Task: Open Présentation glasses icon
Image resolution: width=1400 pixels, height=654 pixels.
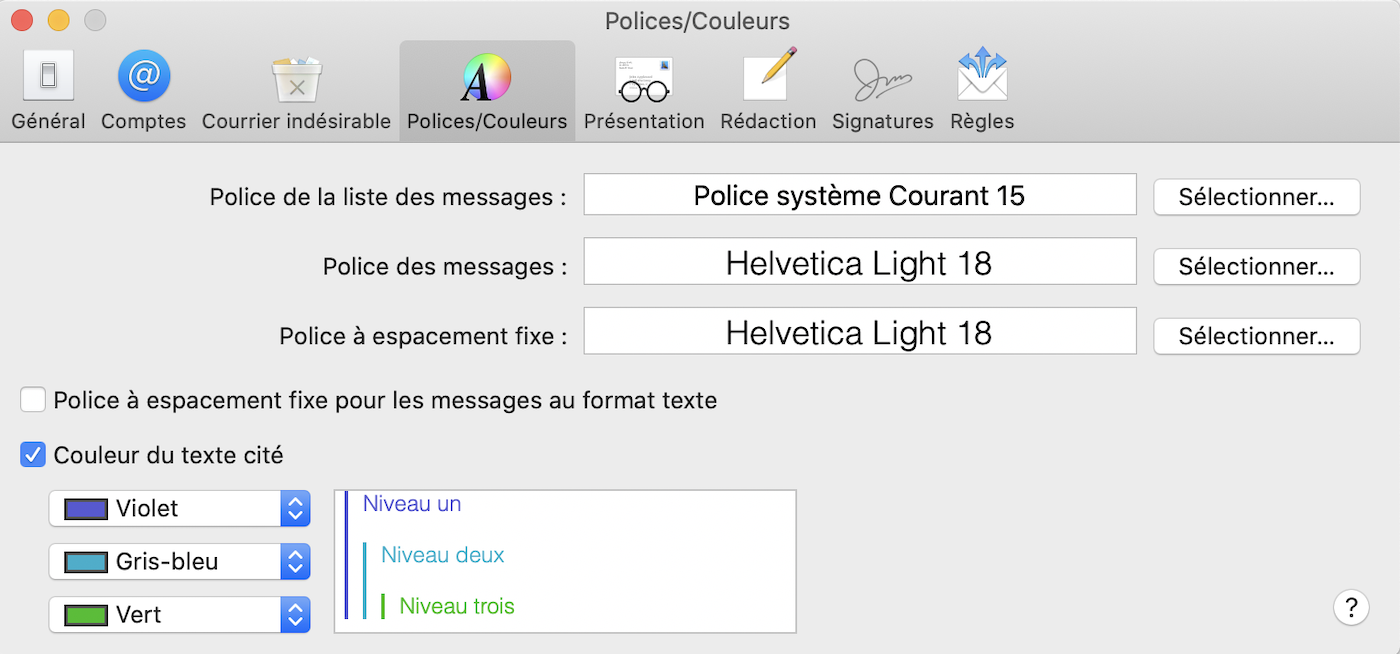Action: click(x=643, y=78)
